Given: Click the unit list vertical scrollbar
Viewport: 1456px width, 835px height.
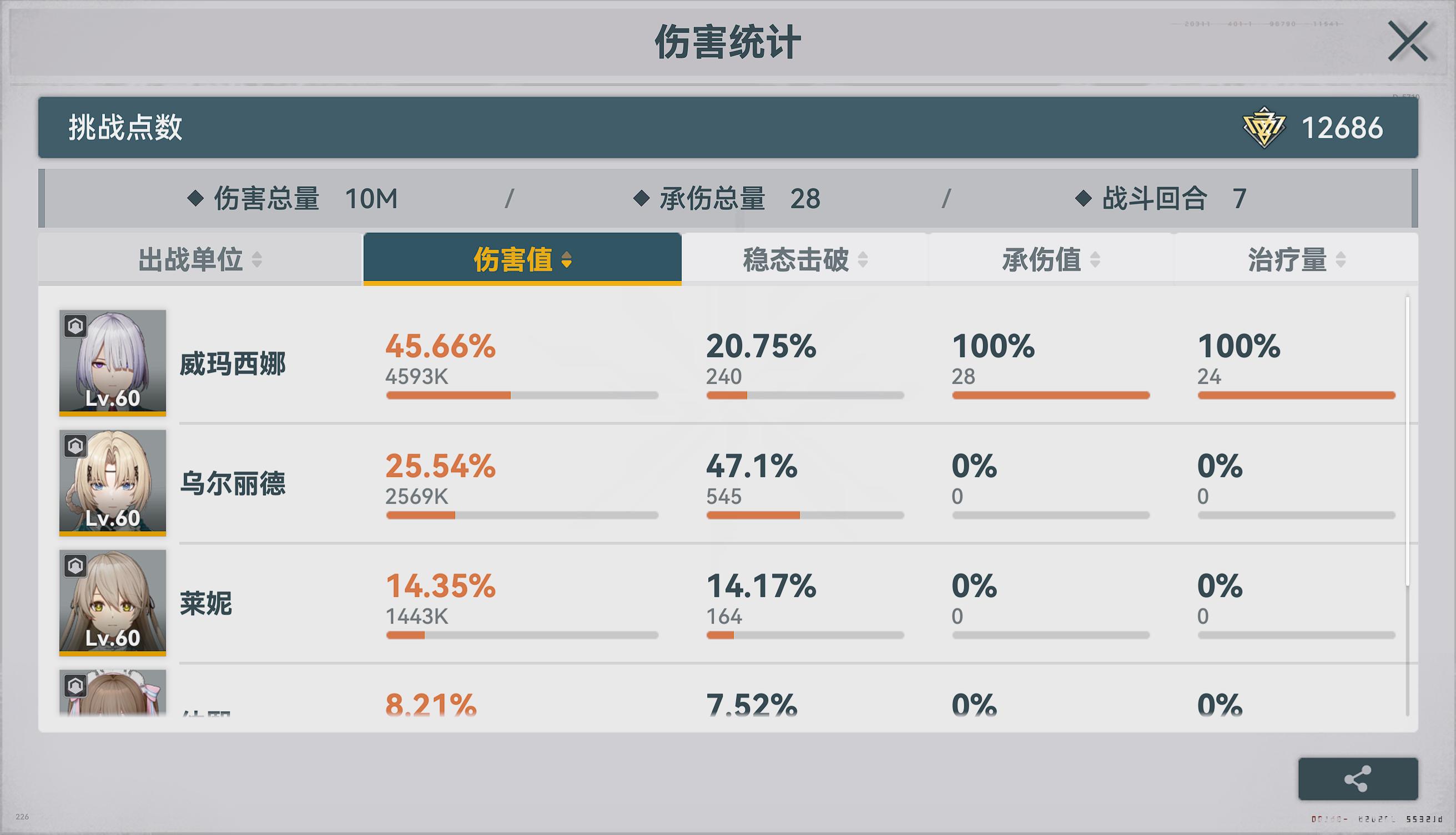Looking at the screenshot, I should coord(1407,441).
